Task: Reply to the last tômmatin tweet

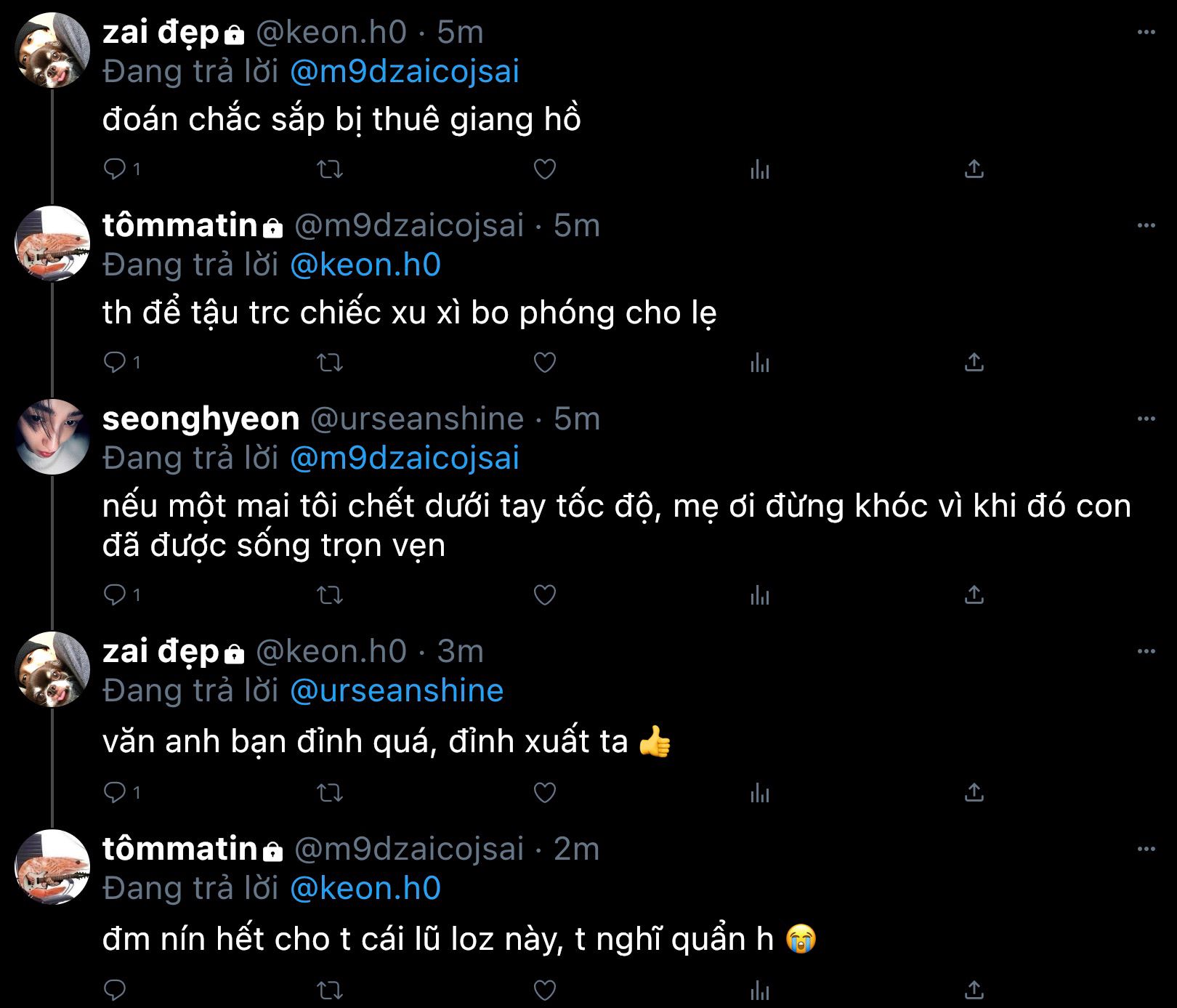Action: click(115, 990)
